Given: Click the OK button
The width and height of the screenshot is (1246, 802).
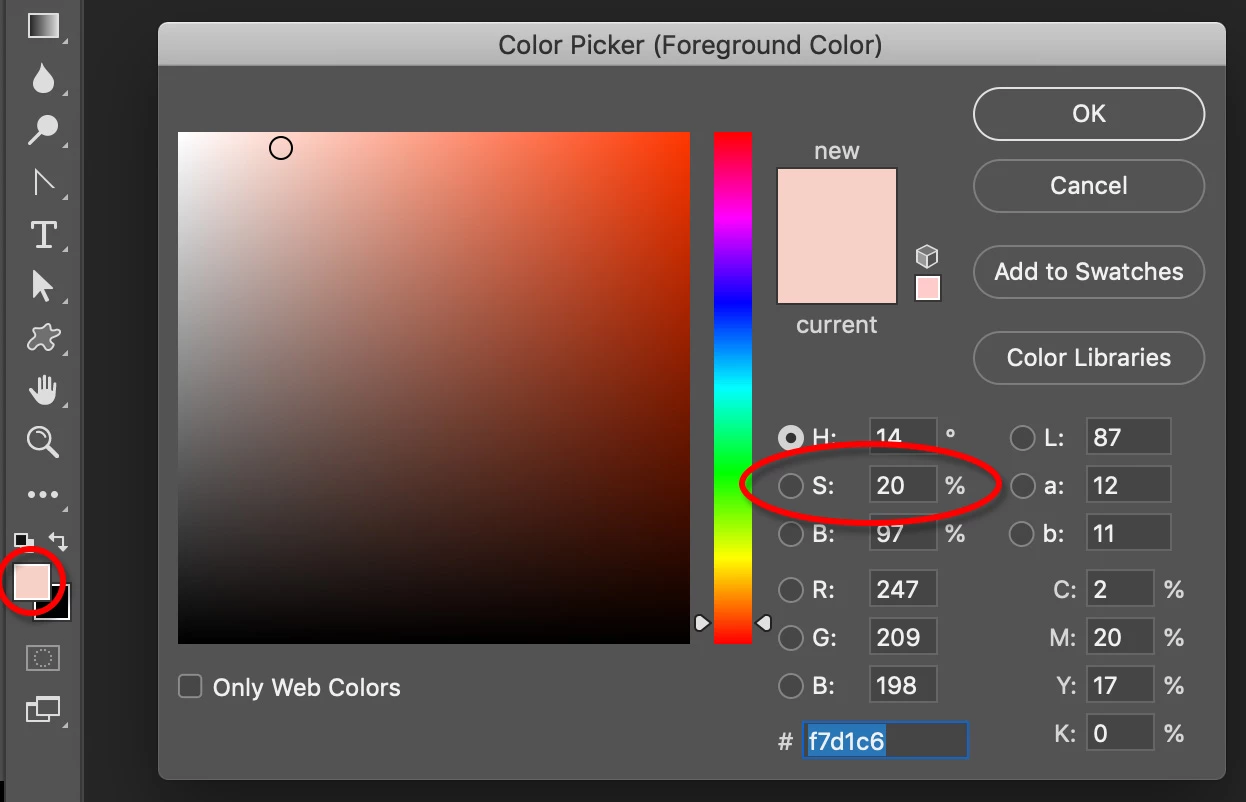Looking at the screenshot, I should point(1089,114).
